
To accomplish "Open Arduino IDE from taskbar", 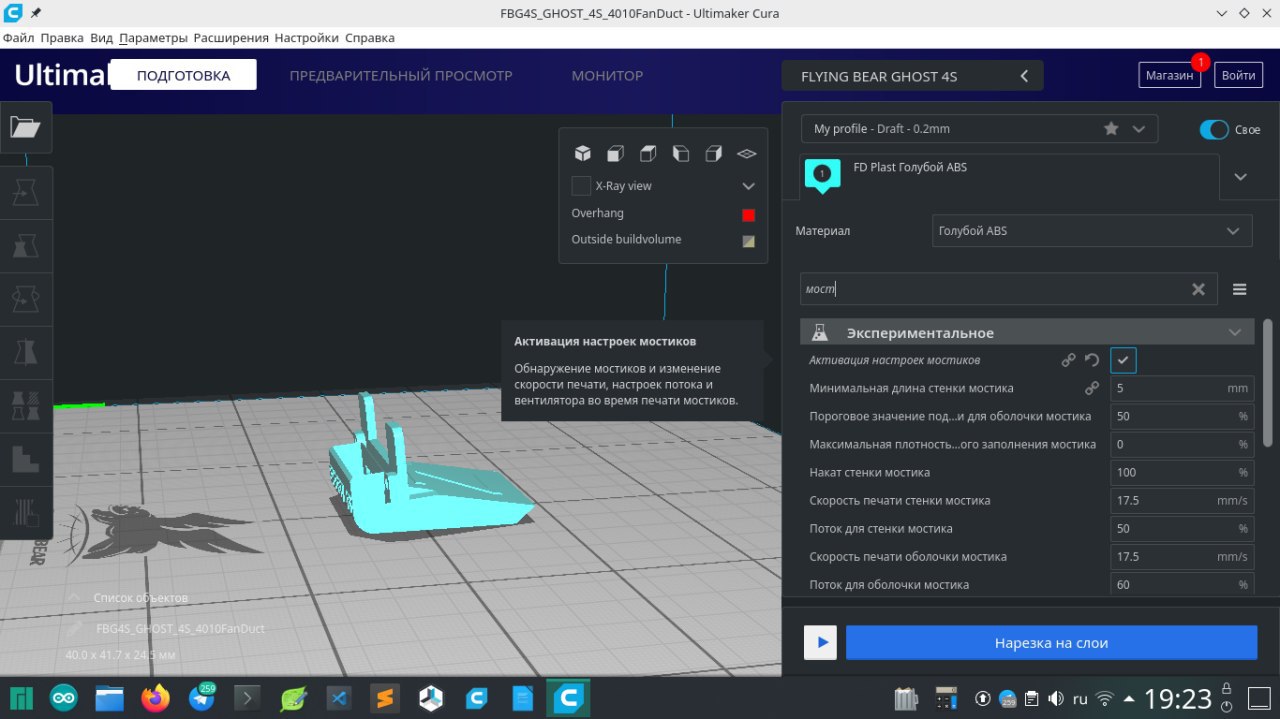I will (63, 698).
